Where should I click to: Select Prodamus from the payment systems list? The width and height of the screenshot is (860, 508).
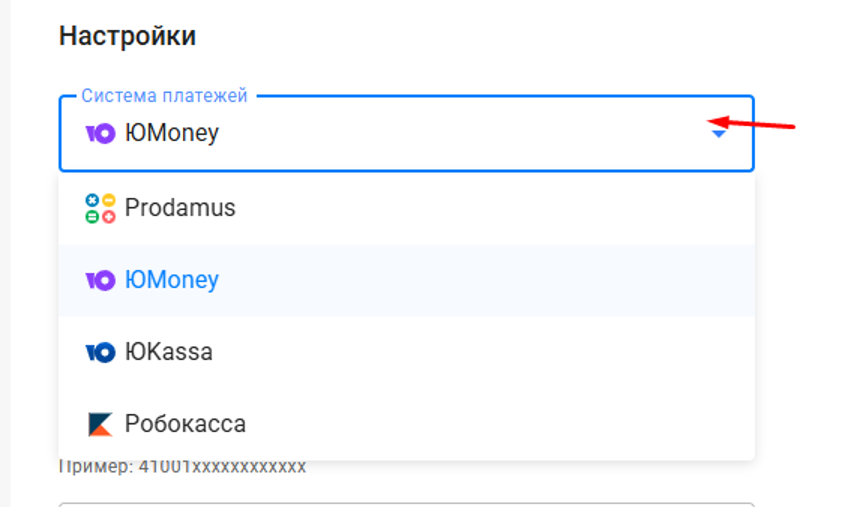(x=180, y=208)
